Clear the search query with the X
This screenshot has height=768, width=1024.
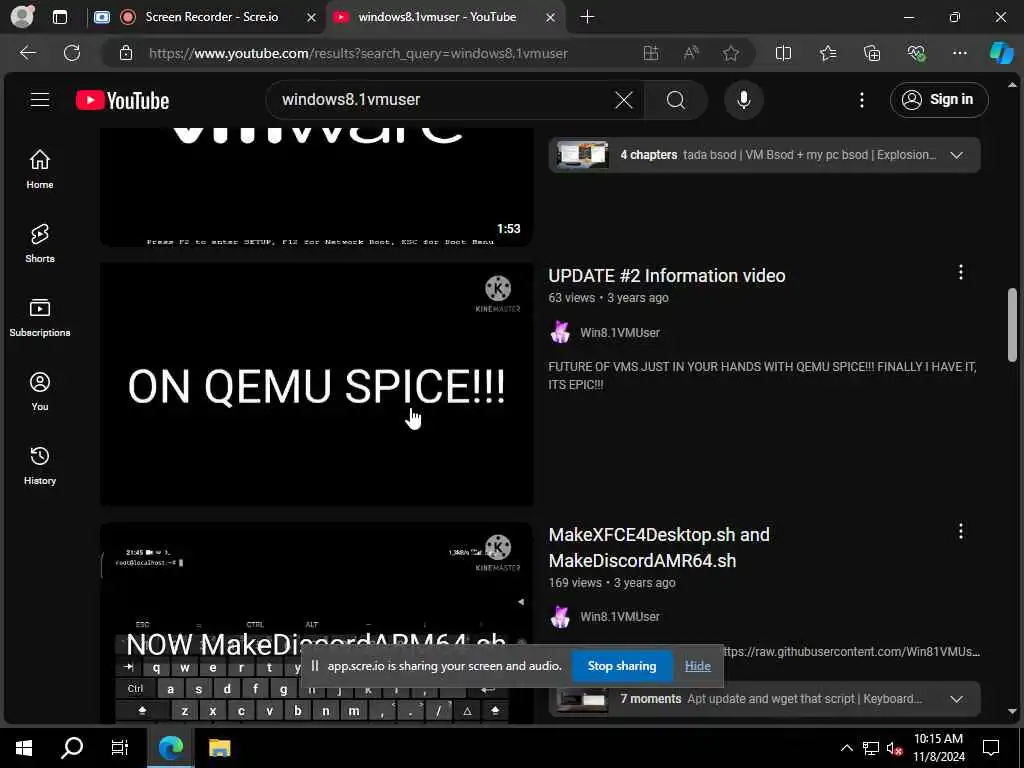624,100
